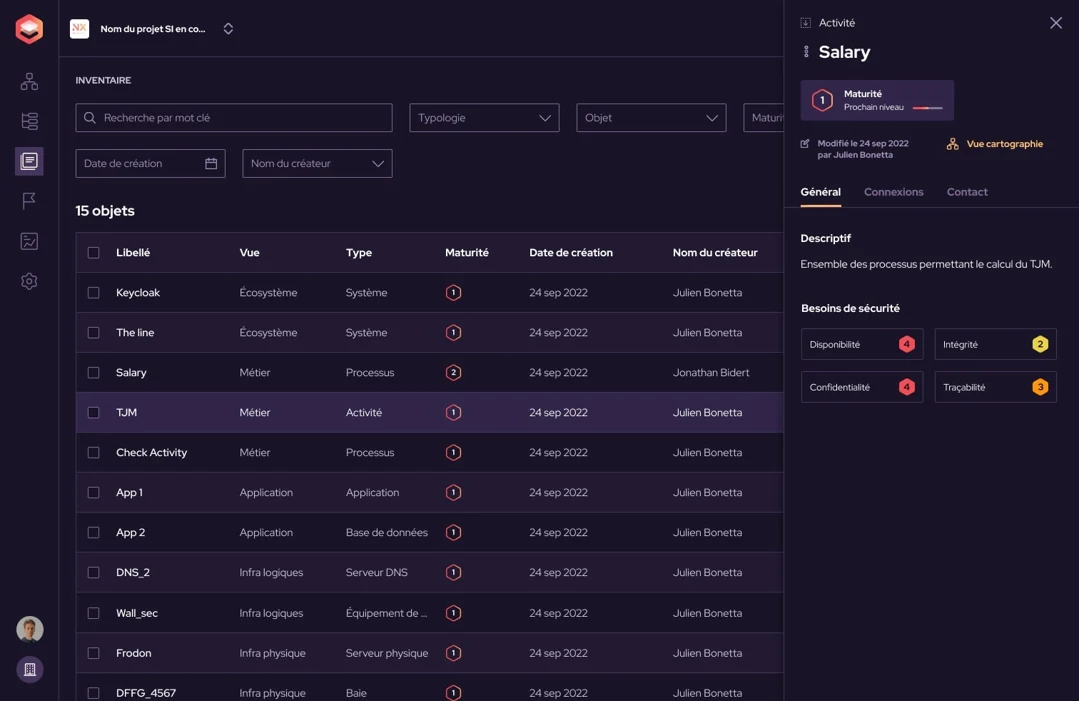
Task: Close the Salary details panel
Action: pyautogui.click(x=1056, y=23)
